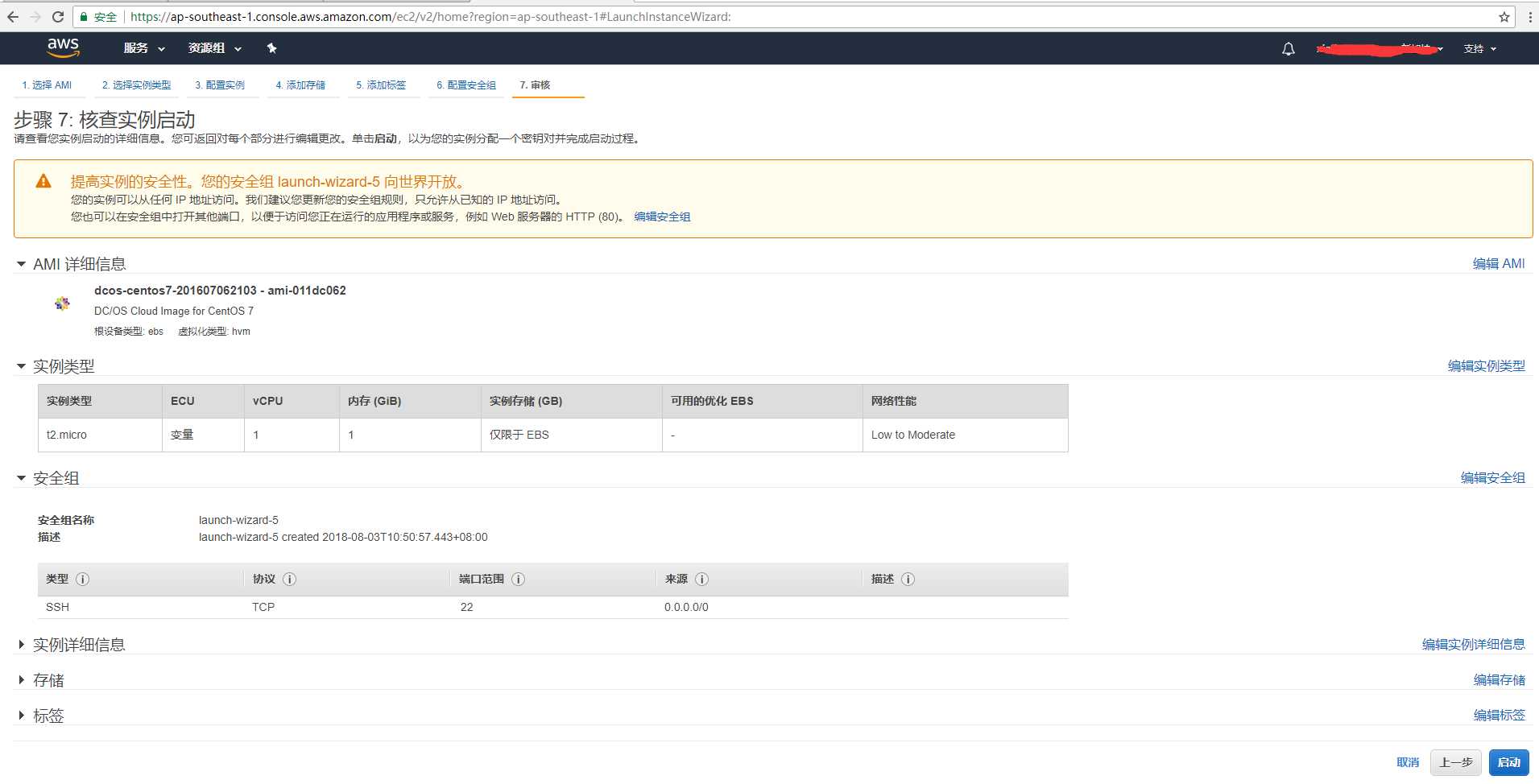Click the 编辑存储 link
This screenshot has height=784, width=1539.
coord(1500,680)
